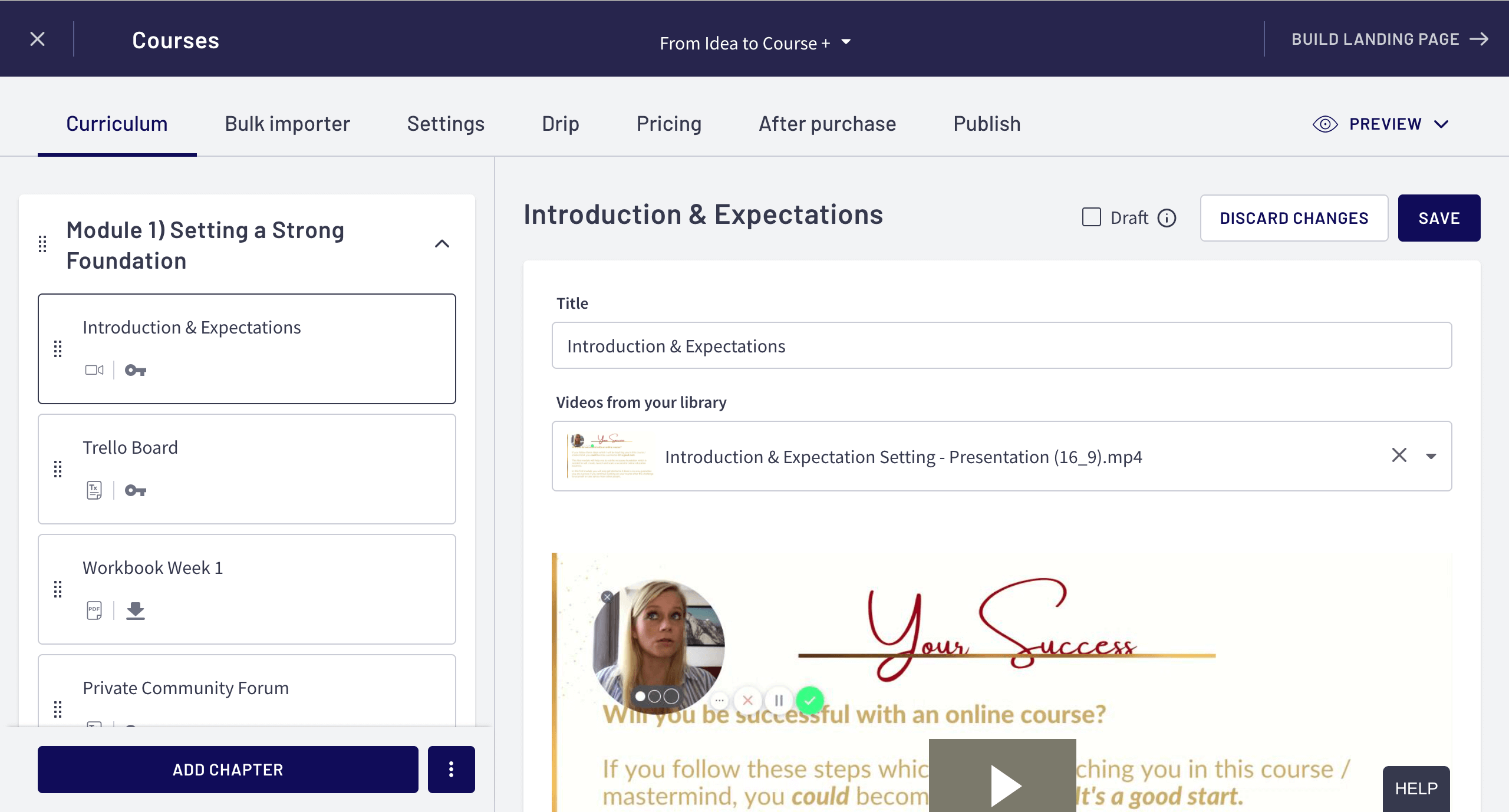Click PDF icon on Workbook Week 1

coord(94,610)
